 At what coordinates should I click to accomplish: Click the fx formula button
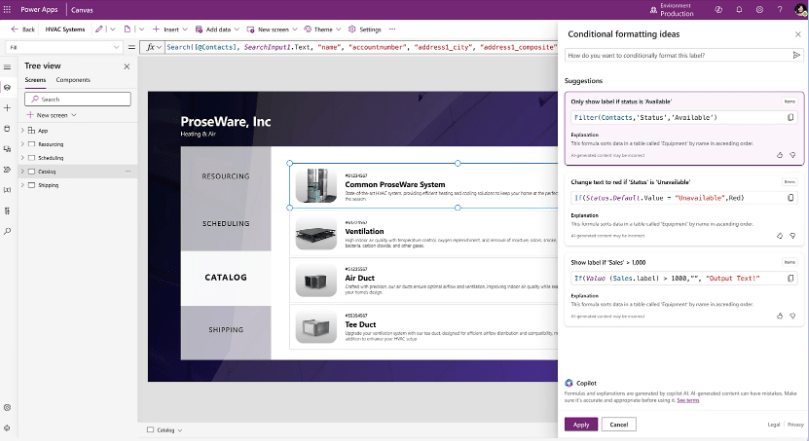[153, 47]
